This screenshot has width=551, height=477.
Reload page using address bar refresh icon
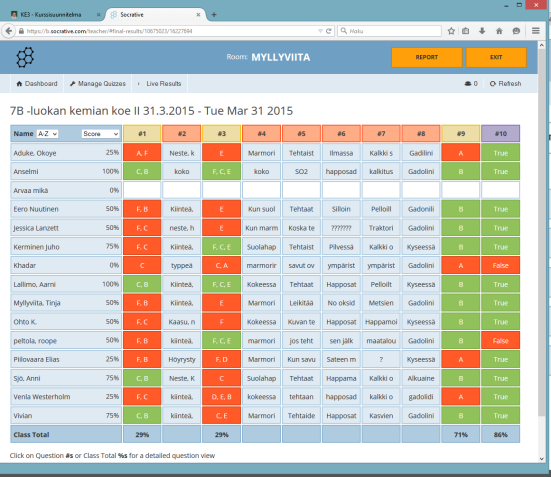coord(329,31)
